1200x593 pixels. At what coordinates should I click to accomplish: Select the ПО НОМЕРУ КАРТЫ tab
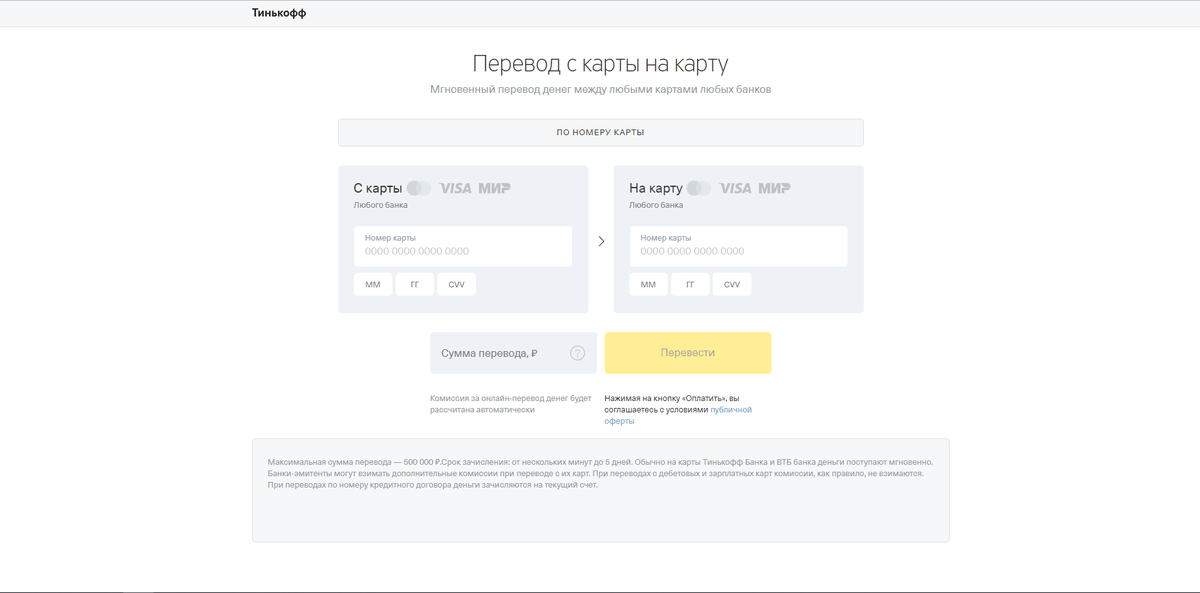pyautogui.click(x=600, y=132)
